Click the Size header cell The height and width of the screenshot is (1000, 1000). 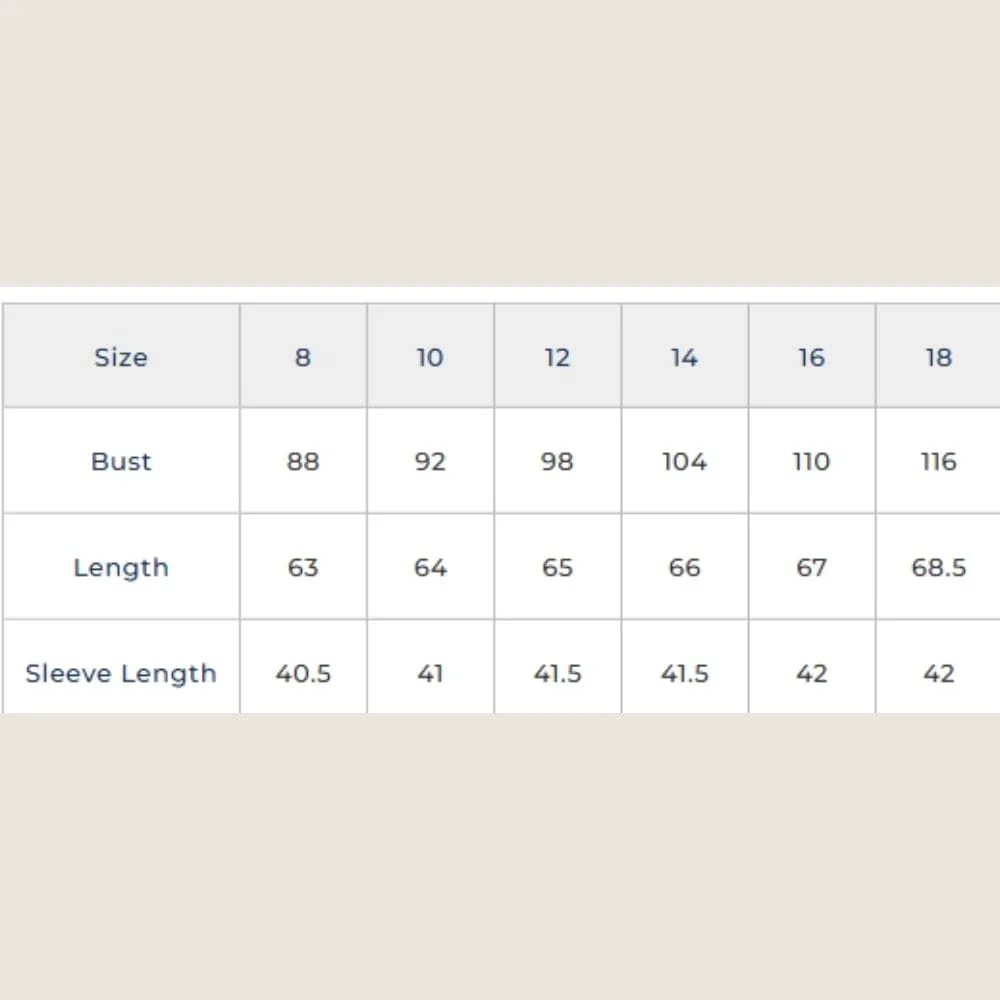[x=121, y=356]
